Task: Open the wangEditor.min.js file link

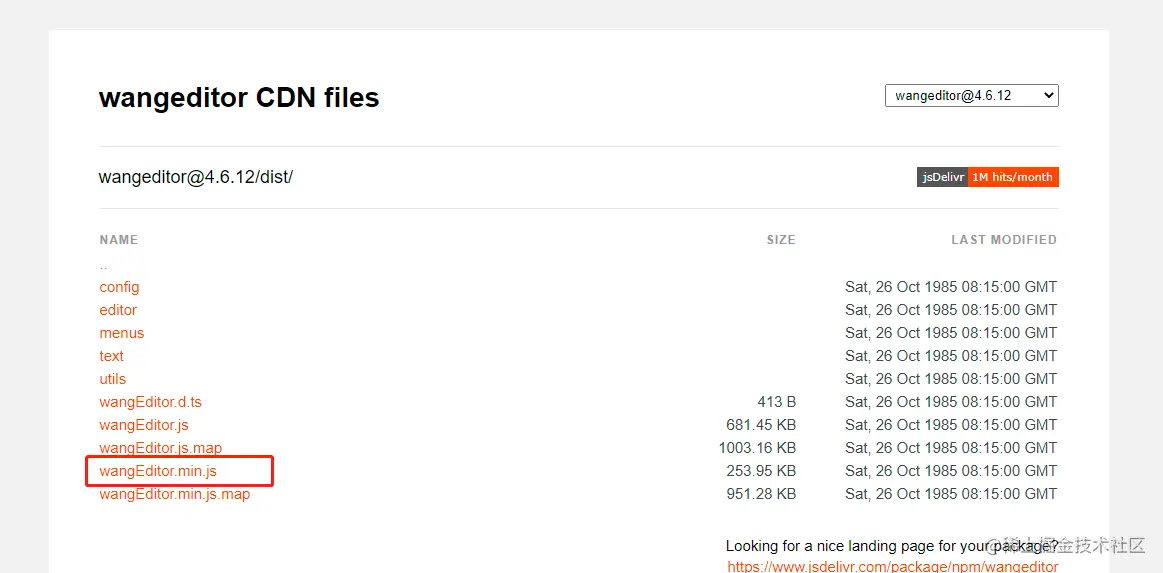Action: [x=158, y=471]
